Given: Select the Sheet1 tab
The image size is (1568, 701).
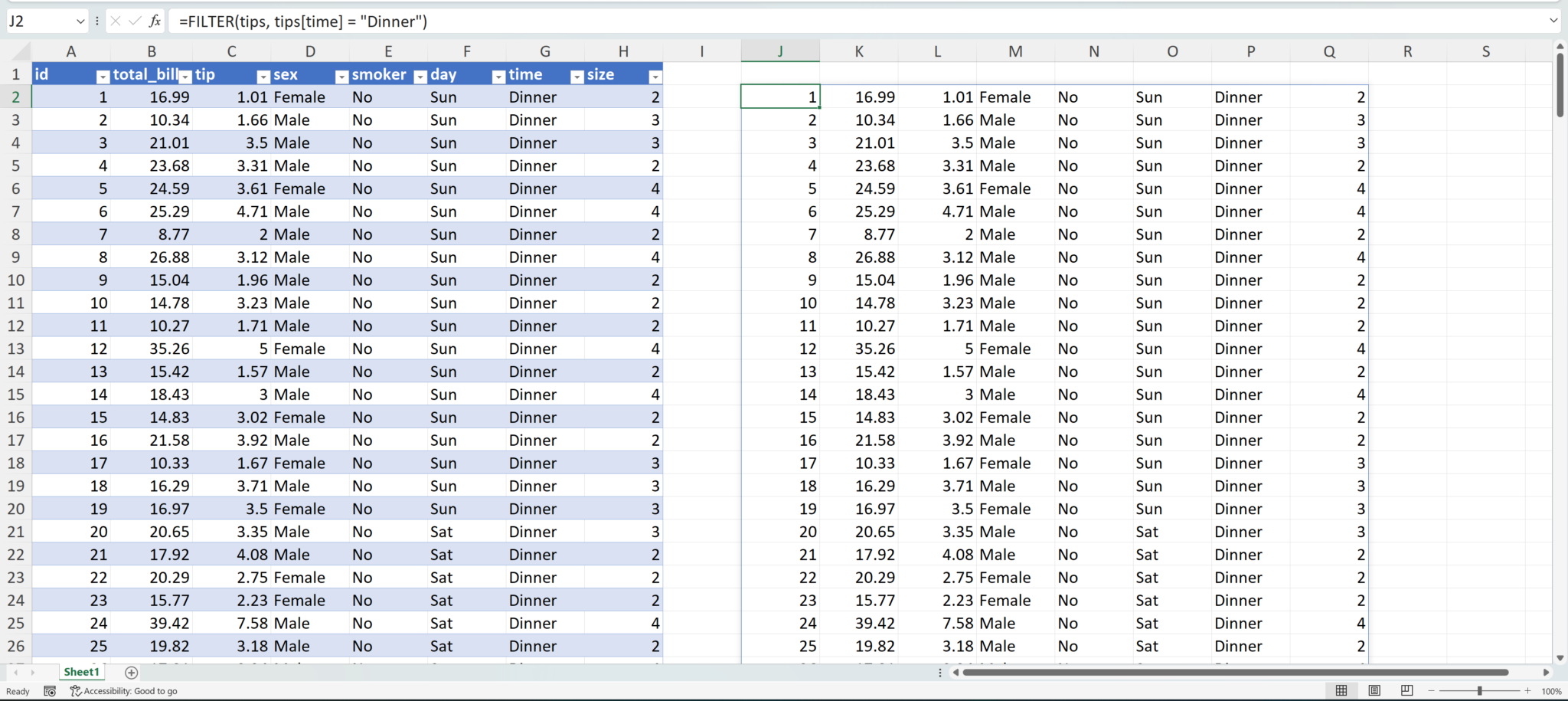Looking at the screenshot, I should pos(81,672).
